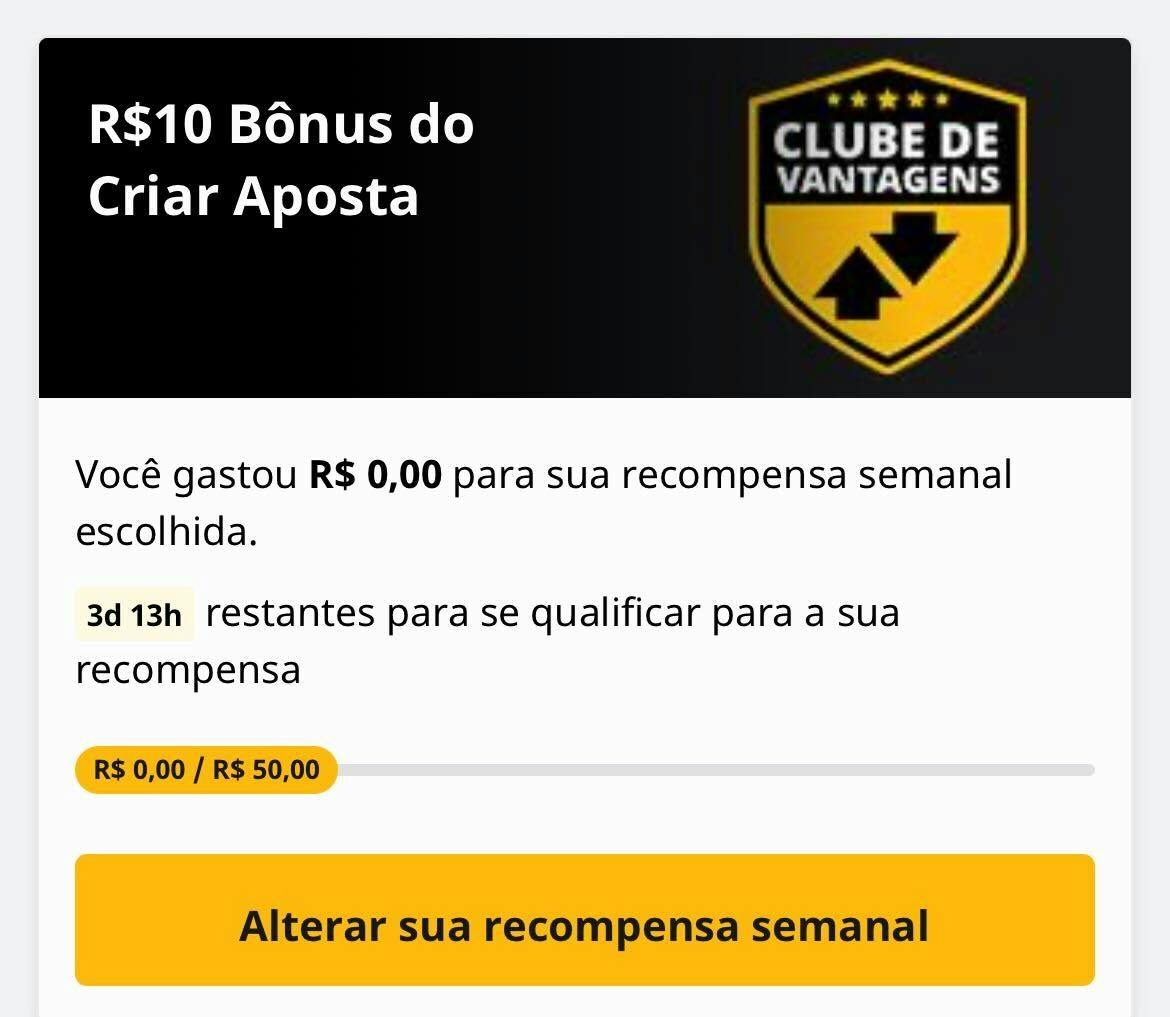Click the "VANTAGENS" word on the shield

click(888, 180)
